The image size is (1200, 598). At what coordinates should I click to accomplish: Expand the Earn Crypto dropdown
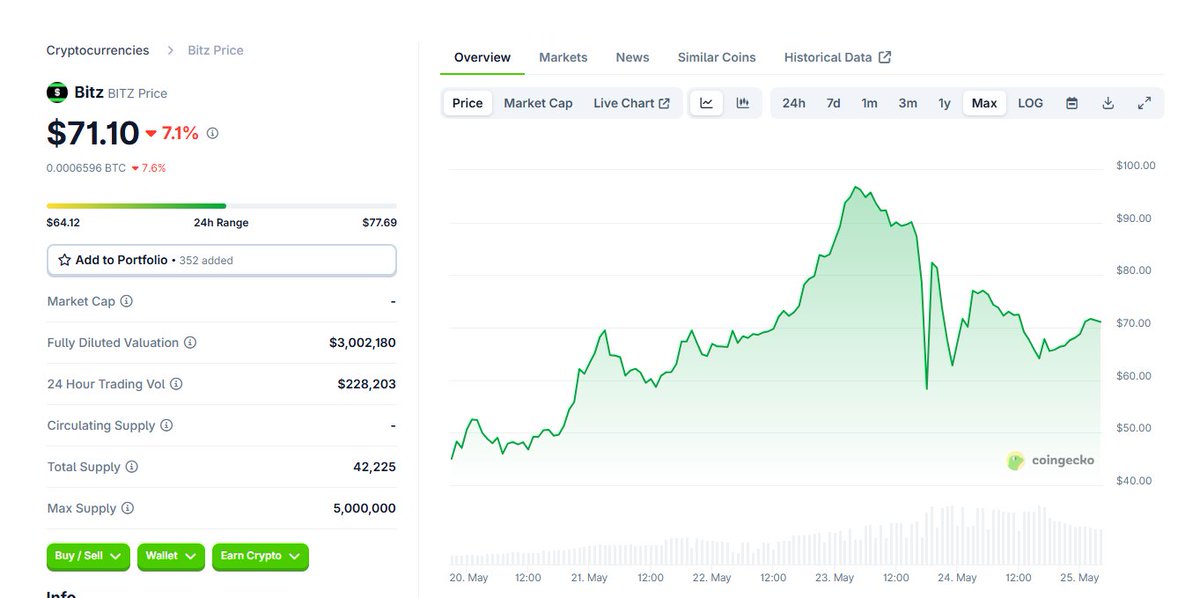click(260, 556)
